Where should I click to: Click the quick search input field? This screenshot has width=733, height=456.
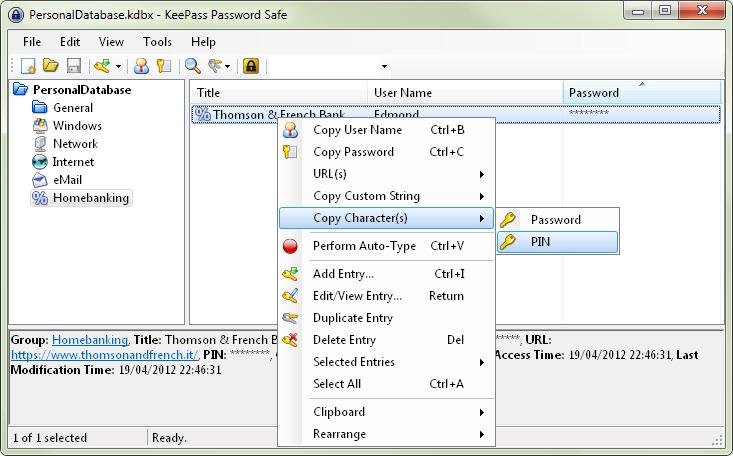pos(325,66)
